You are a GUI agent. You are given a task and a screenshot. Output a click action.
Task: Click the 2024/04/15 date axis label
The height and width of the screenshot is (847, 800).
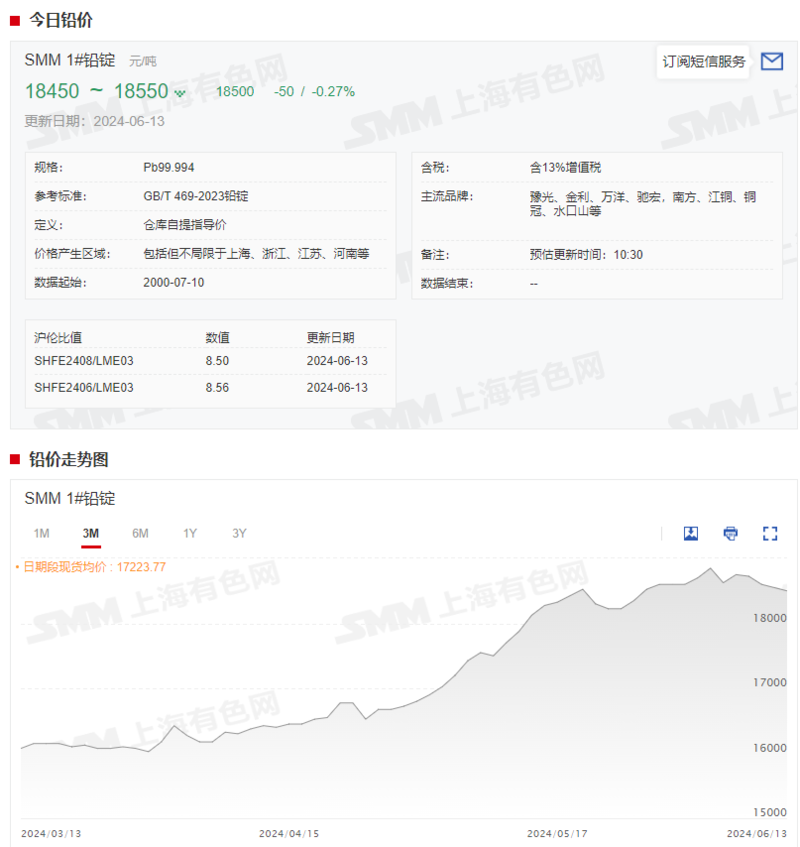tap(289, 833)
